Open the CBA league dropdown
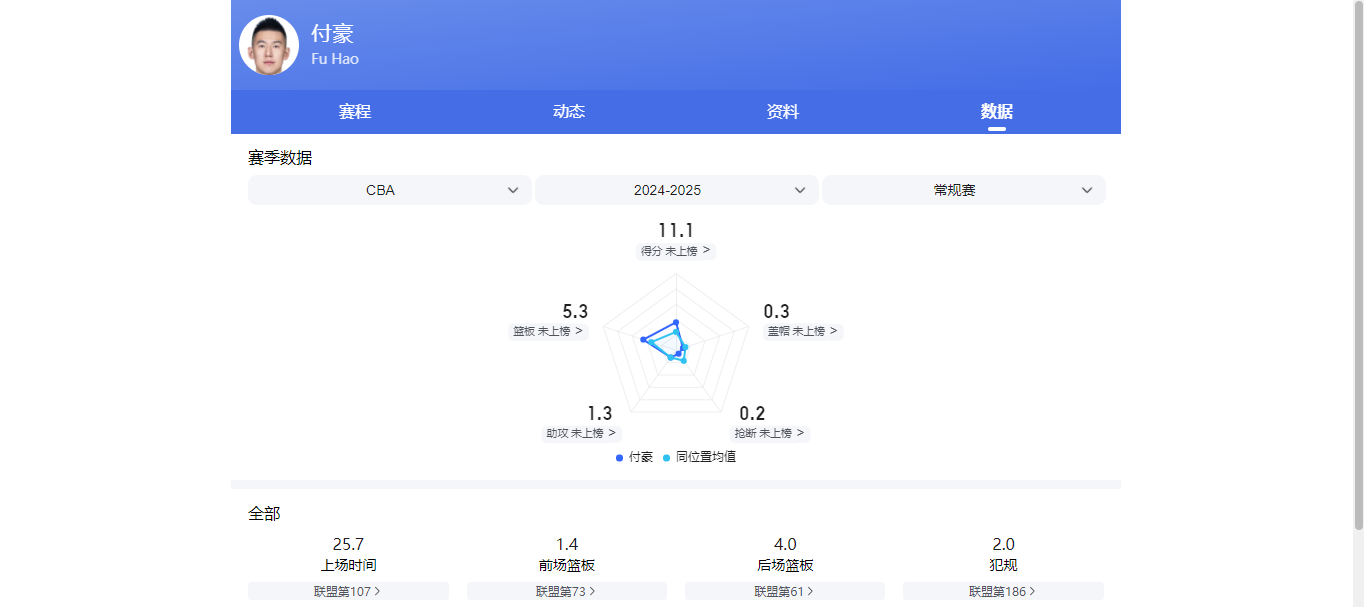 390,190
